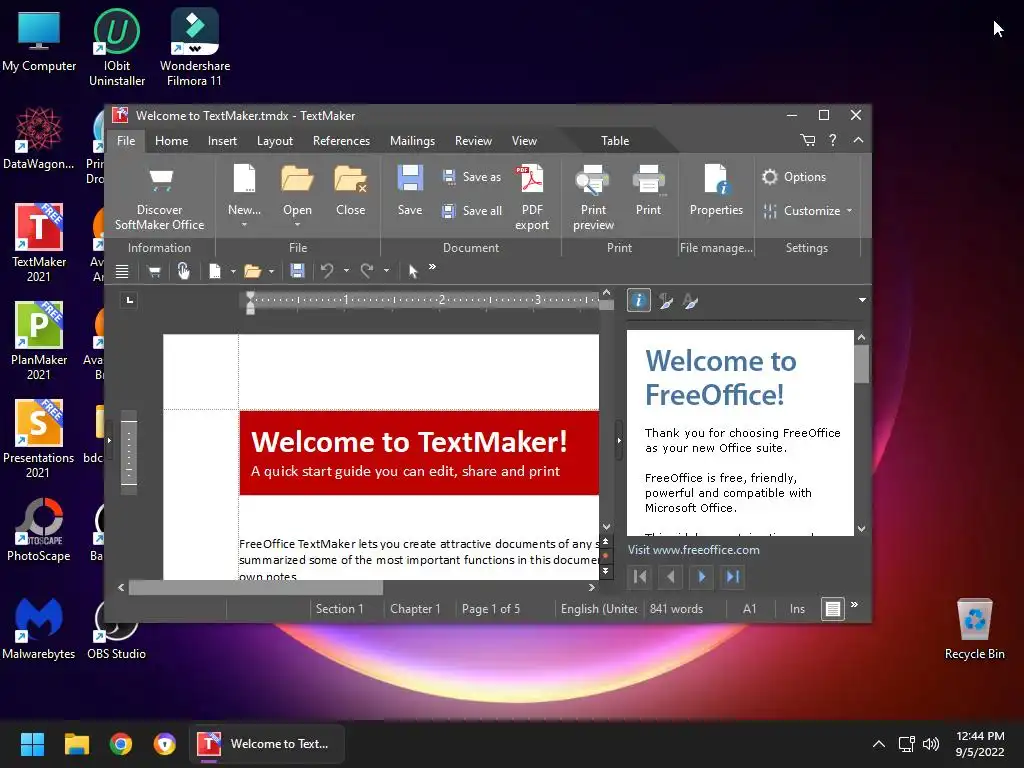Switch to the Layout ribbon tab
The image size is (1024, 768).
(275, 141)
